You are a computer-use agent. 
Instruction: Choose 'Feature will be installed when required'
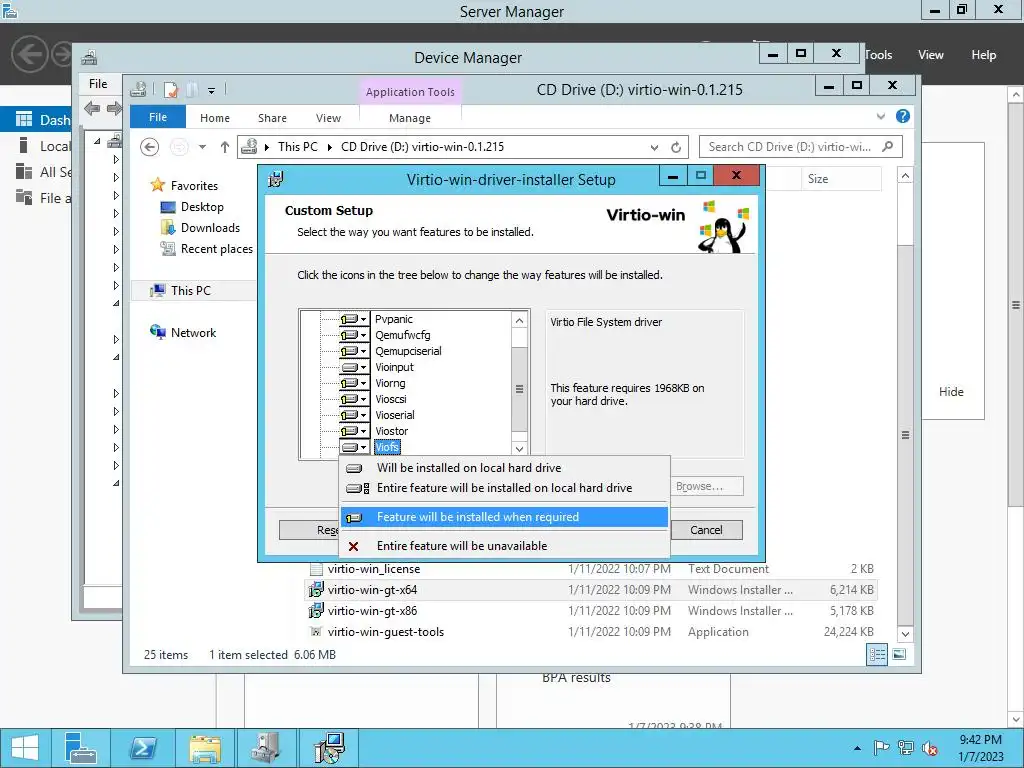504,517
